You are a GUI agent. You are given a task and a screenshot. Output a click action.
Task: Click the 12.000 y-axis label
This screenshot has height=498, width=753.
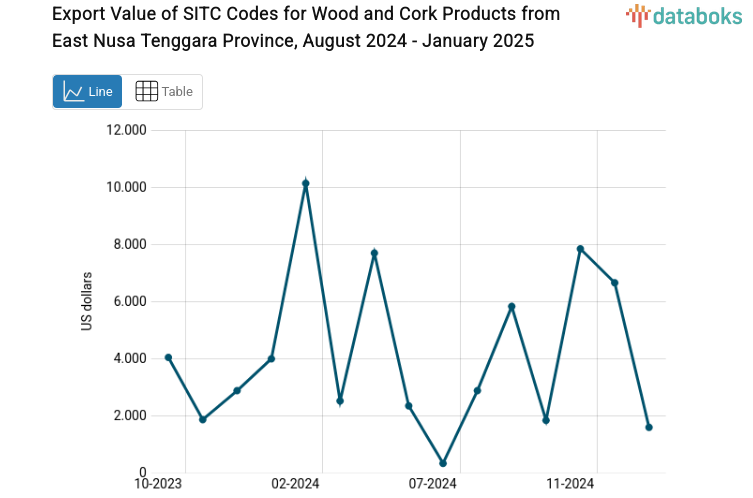coord(127,130)
